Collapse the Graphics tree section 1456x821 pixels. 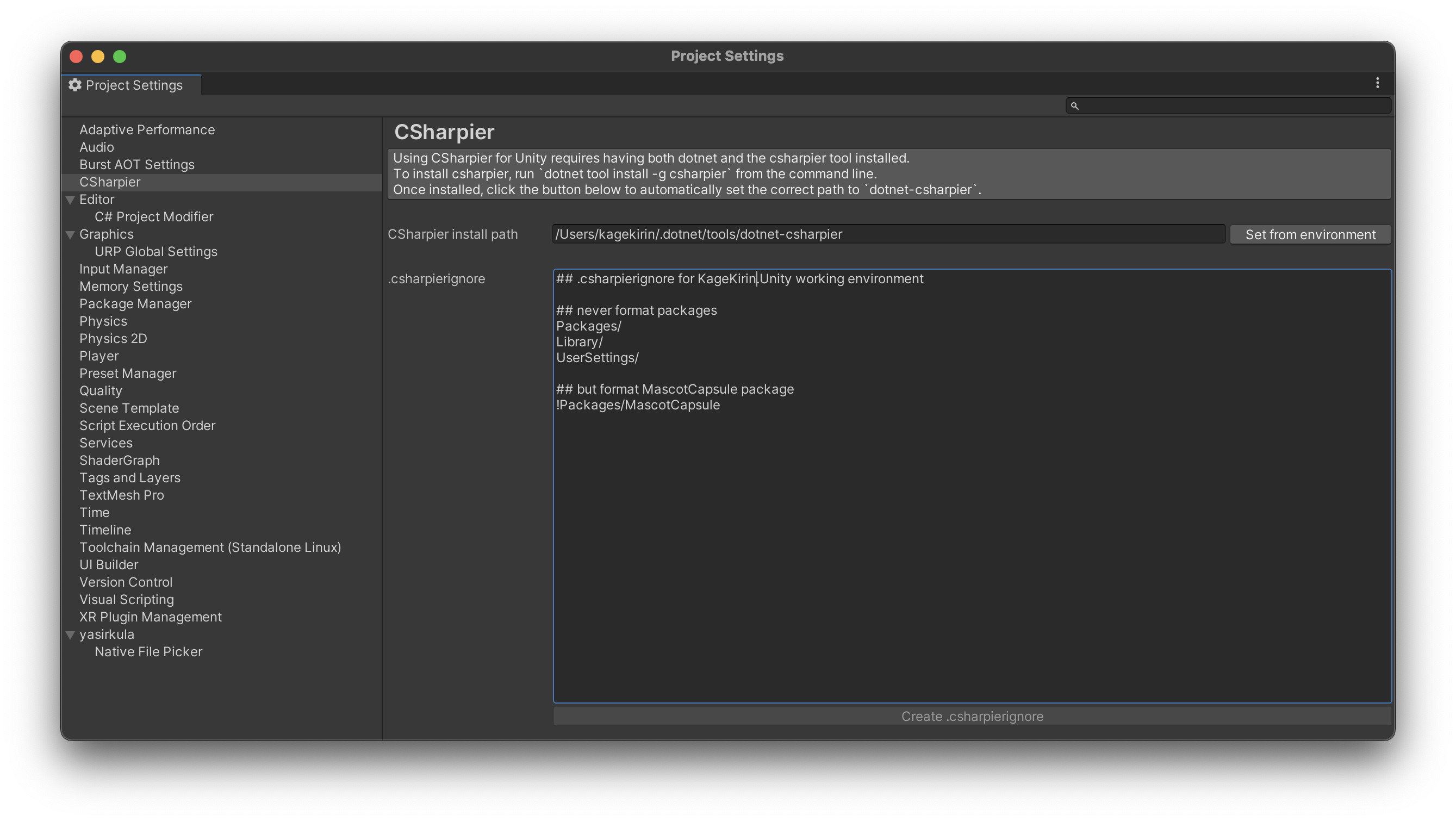[71, 235]
